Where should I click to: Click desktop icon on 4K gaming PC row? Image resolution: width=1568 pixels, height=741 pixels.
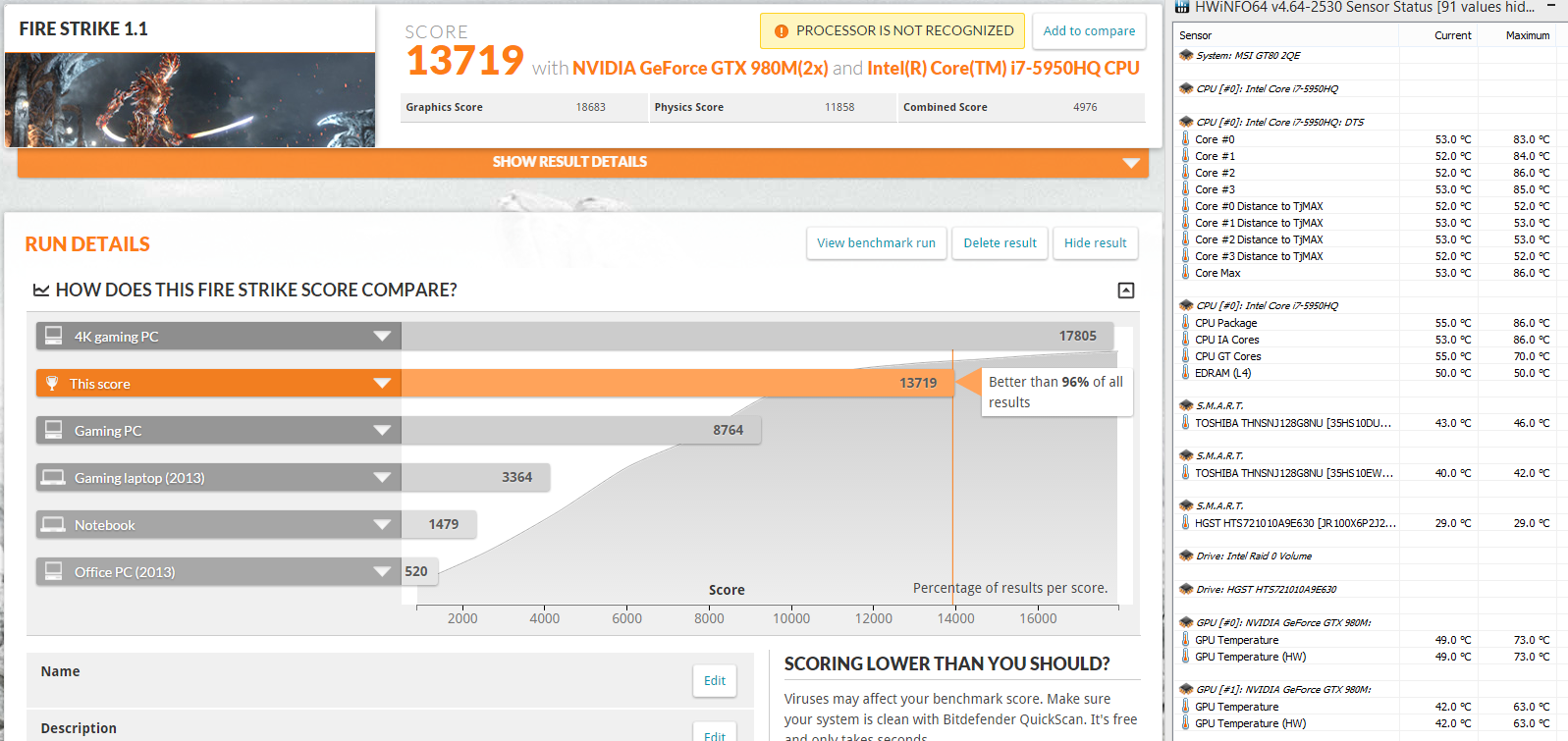(53, 336)
